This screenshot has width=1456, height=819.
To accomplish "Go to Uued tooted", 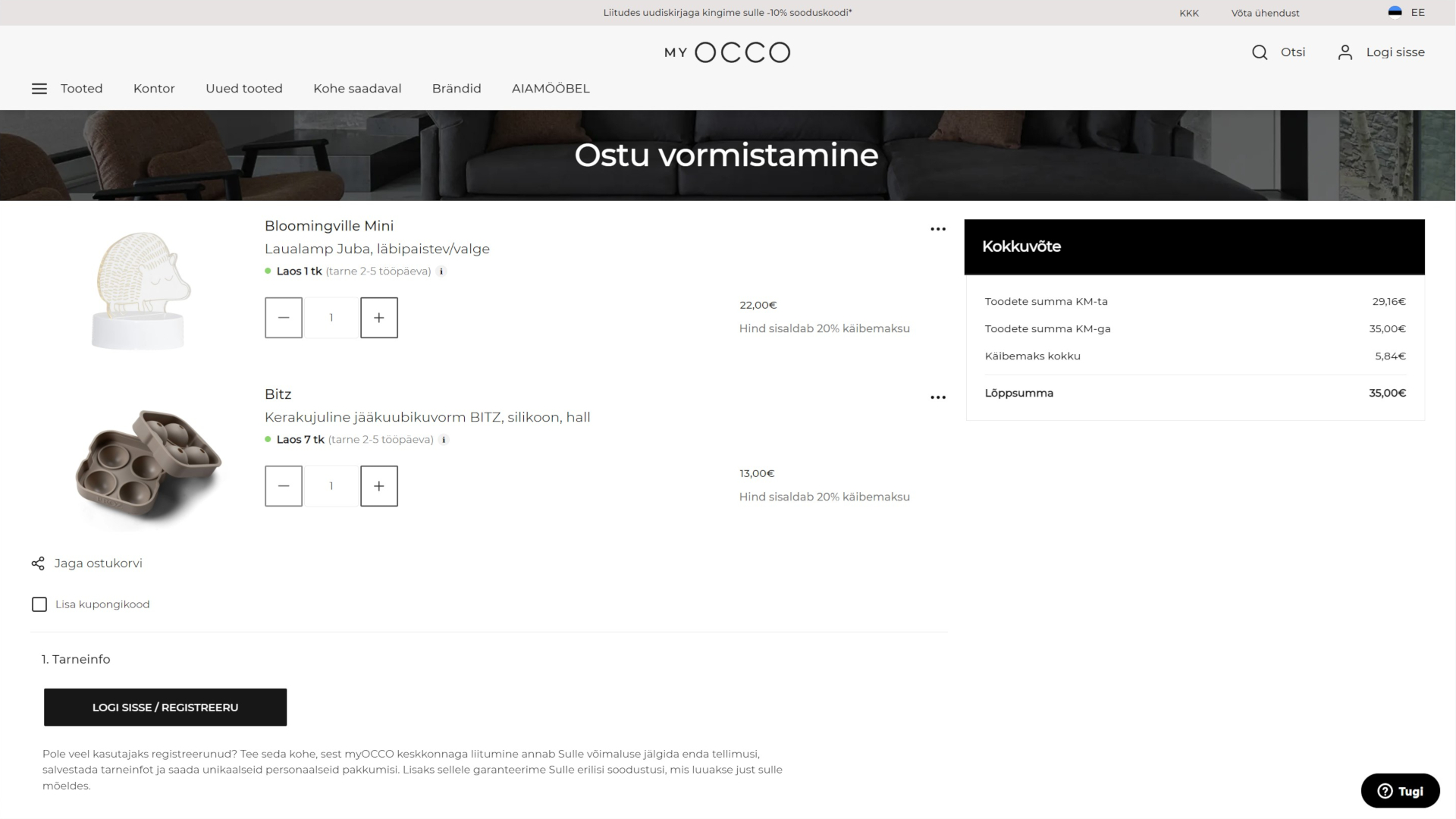I will tap(244, 89).
